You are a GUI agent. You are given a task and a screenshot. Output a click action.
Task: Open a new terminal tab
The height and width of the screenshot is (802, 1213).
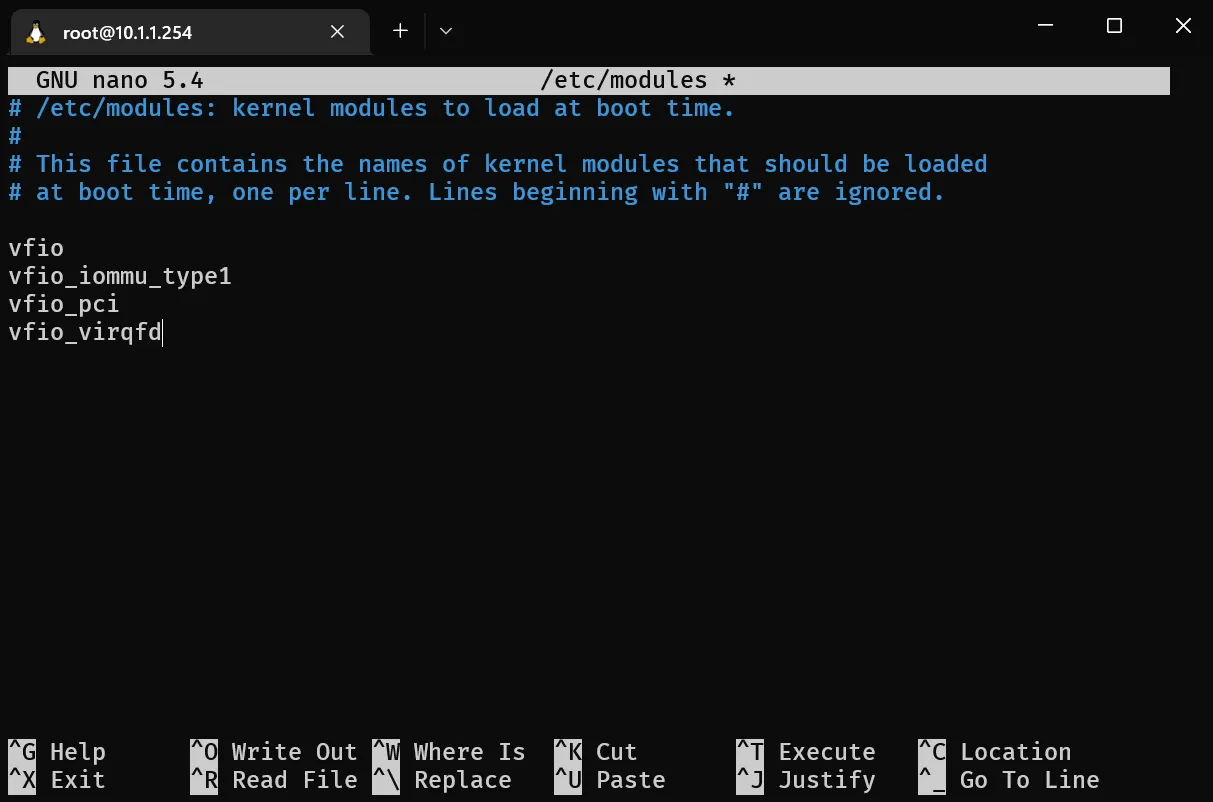point(400,31)
